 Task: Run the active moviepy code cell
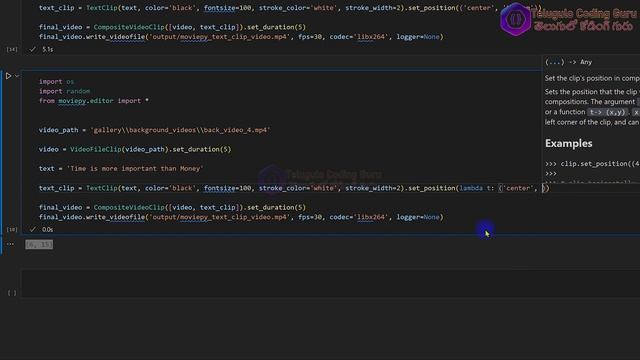8,76
